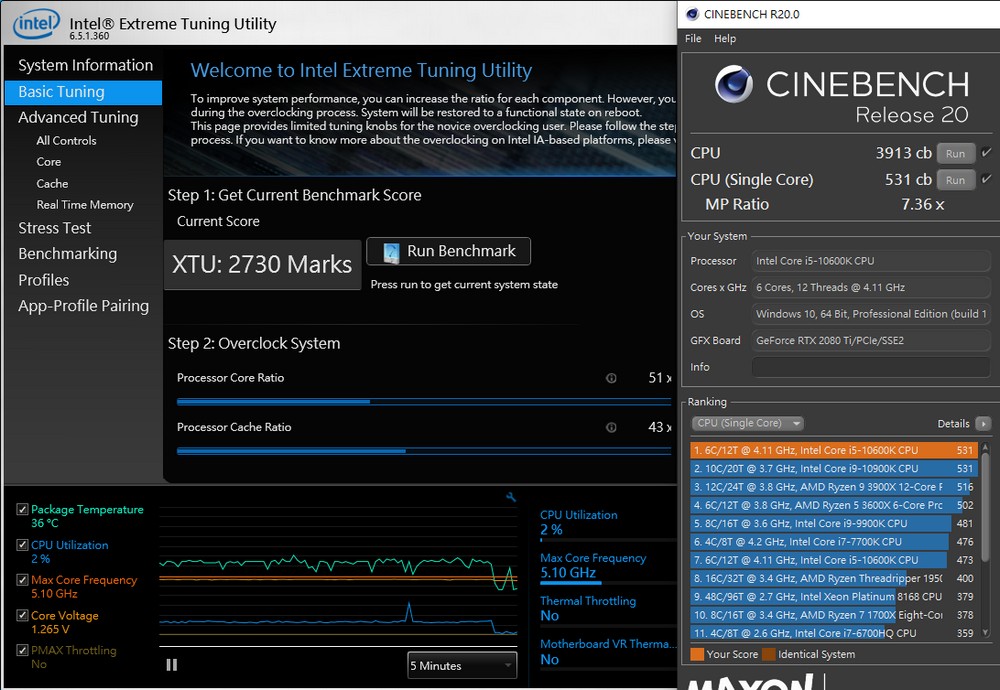This screenshot has width=1000, height=690.
Task: Open monitor settings wrench icon
Action: pyautogui.click(x=511, y=497)
